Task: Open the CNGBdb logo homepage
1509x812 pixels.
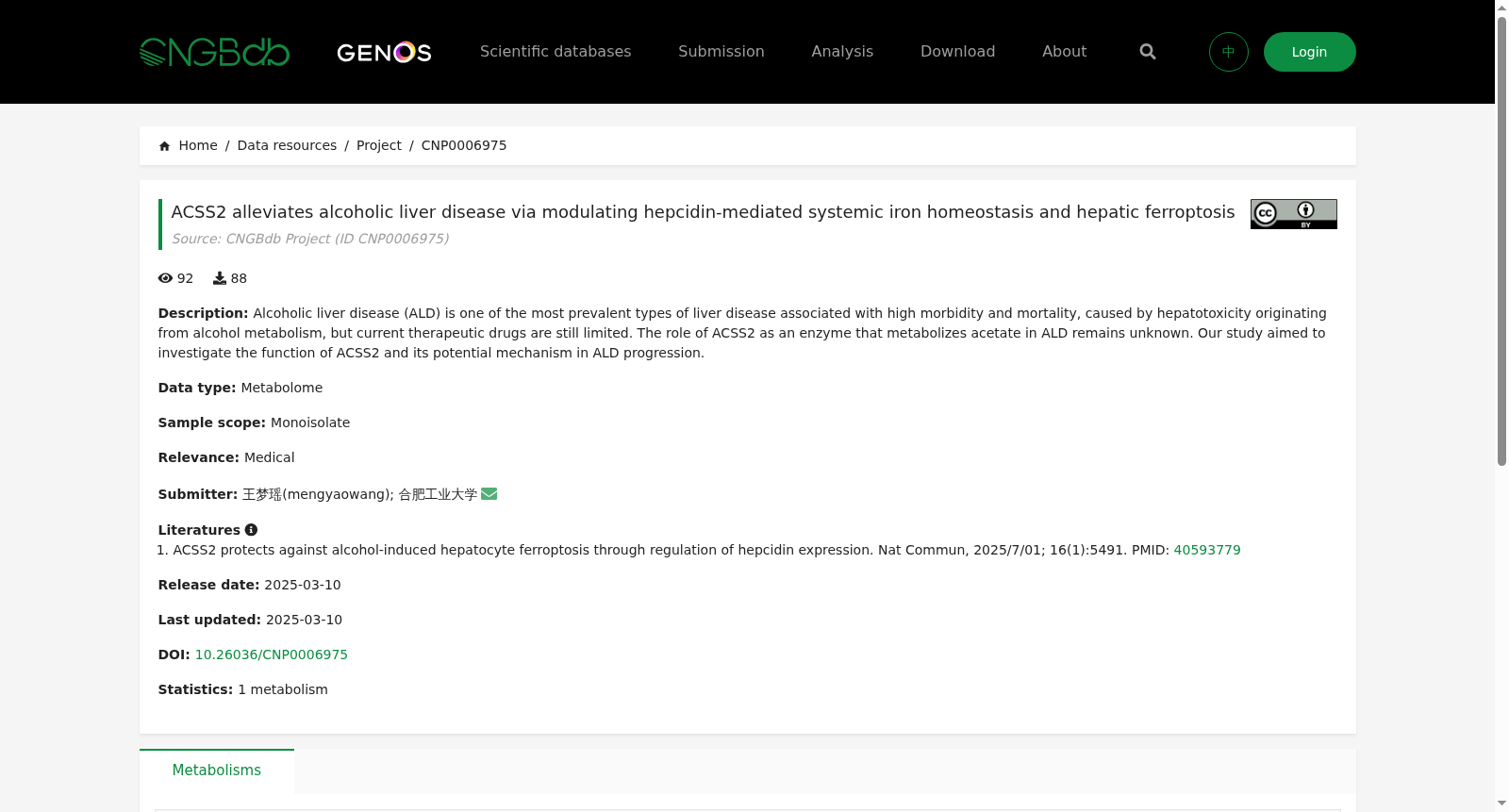Action: tap(214, 52)
